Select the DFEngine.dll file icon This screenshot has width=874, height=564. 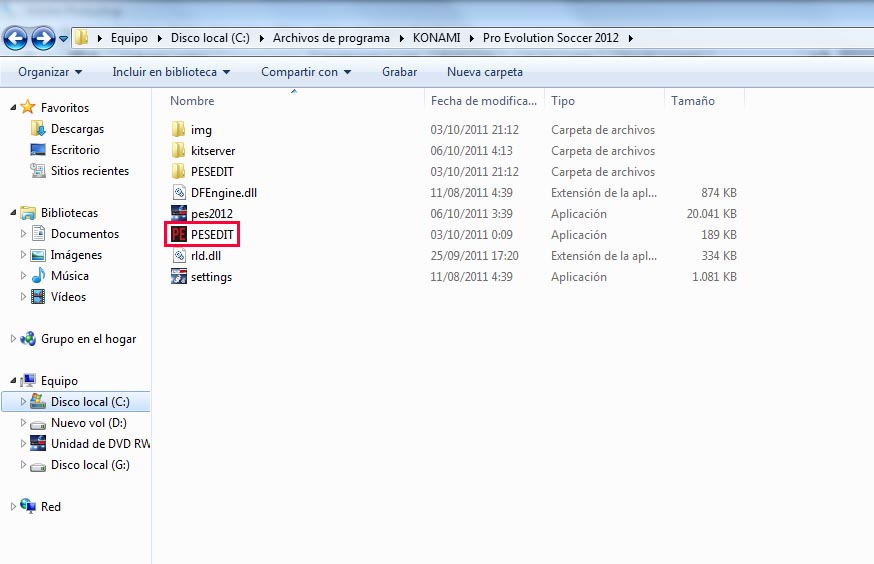pyautogui.click(x=178, y=193)
